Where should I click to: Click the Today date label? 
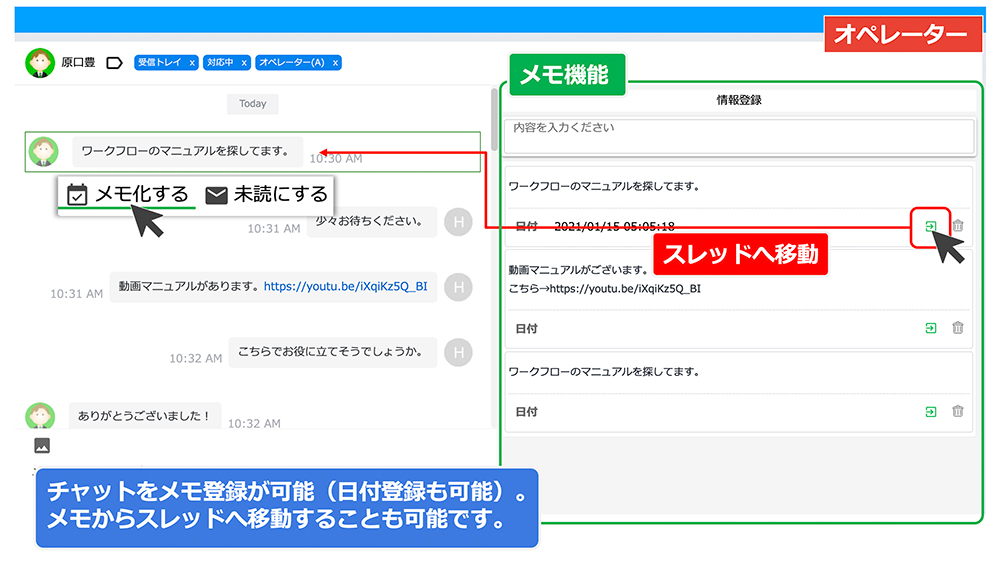click(x=253, y=104)
